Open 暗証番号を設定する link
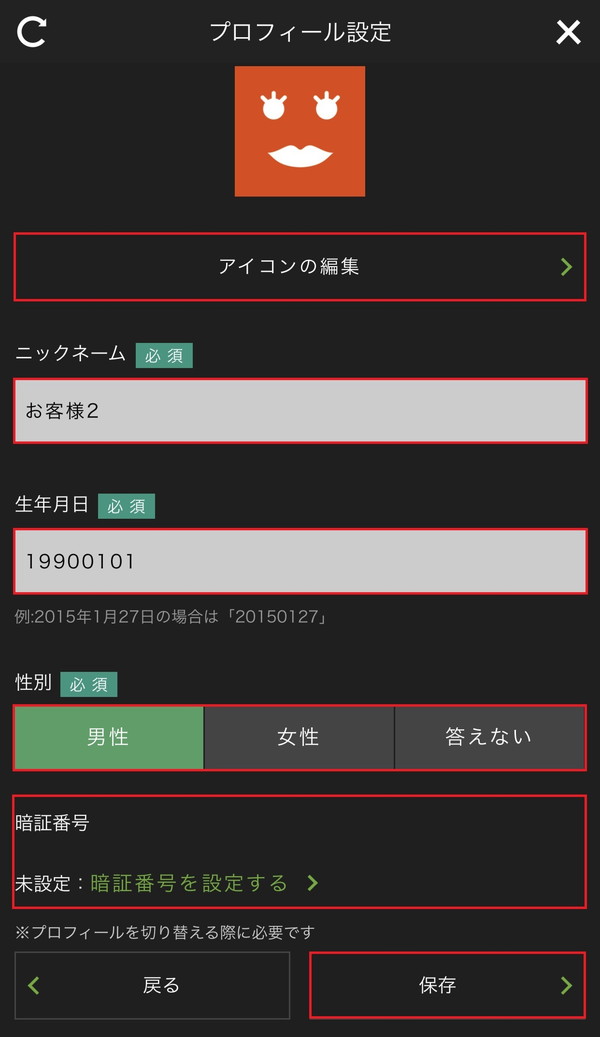This screenshot has width=600, height=1037. click(x=189, y=883)
